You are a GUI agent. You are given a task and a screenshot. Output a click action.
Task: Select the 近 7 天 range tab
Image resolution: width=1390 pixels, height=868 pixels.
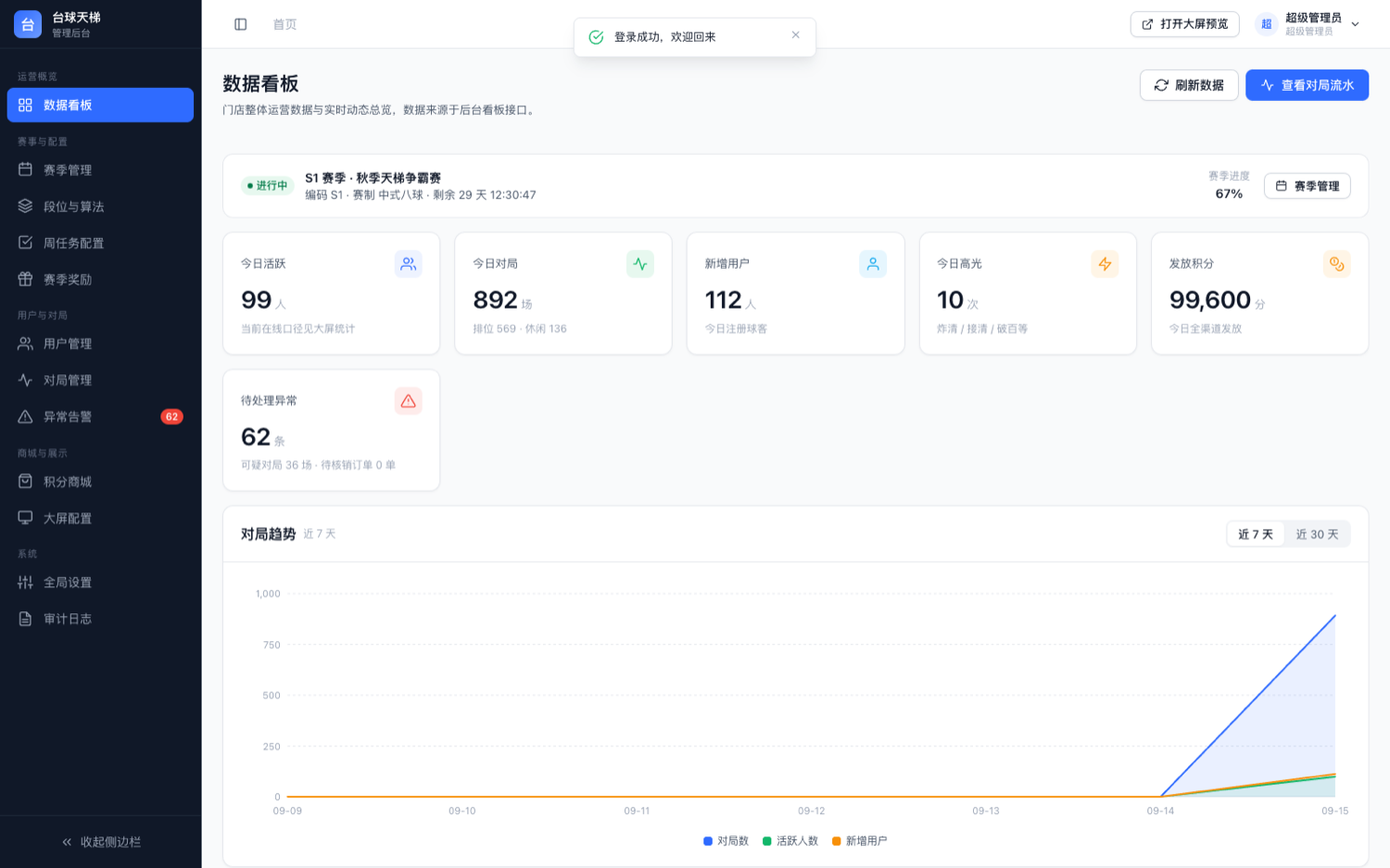pos(1256,535)
